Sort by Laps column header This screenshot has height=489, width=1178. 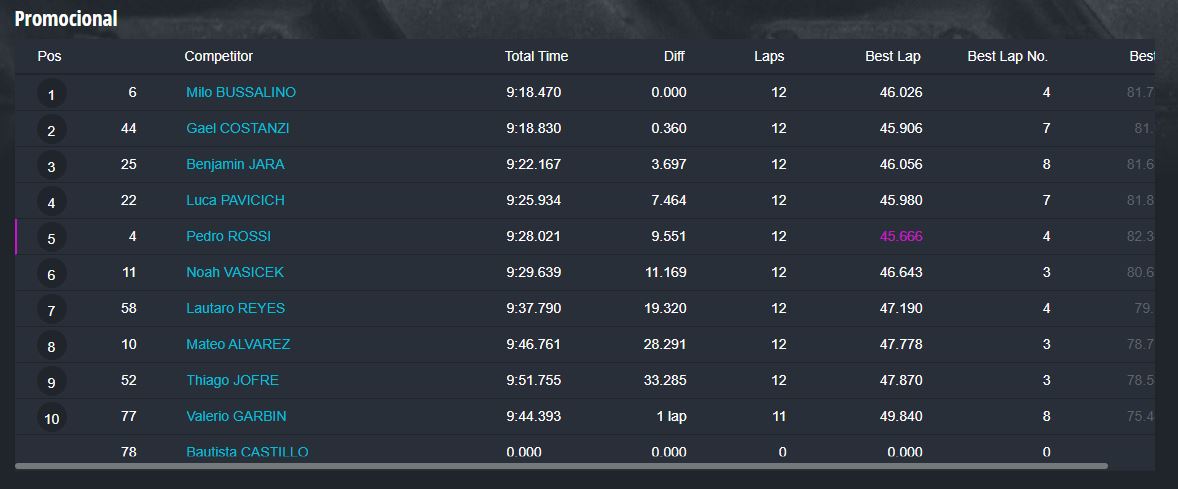[769, 56]
